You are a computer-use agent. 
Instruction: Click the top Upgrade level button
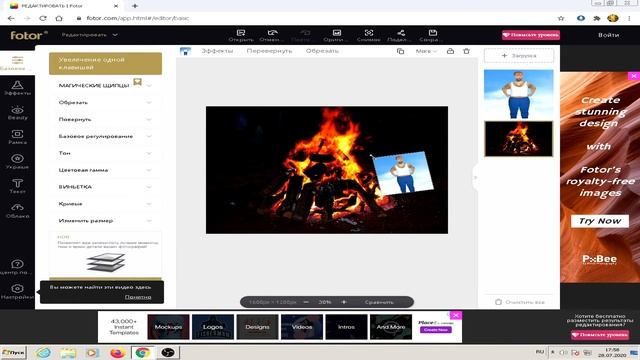[531, 35]
